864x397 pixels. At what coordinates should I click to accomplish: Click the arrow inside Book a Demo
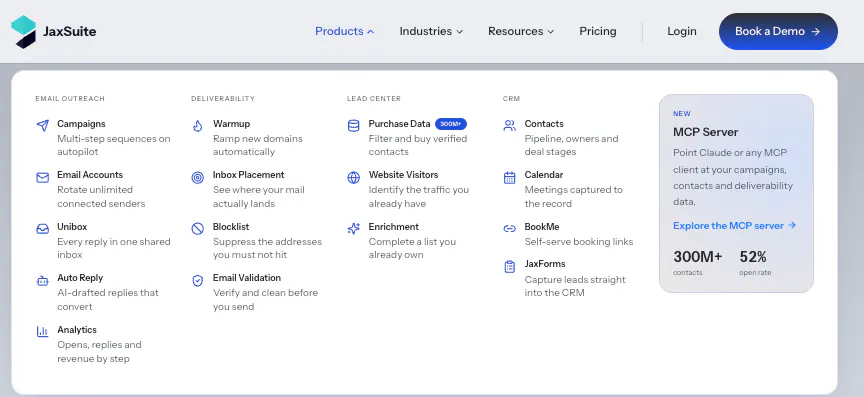pyautogui.click(x=816, y=31)
